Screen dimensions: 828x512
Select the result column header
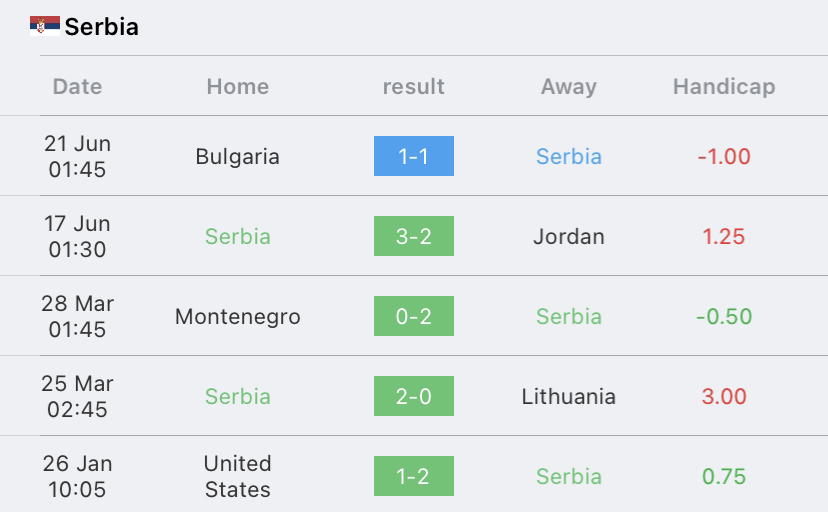(413, 87)
